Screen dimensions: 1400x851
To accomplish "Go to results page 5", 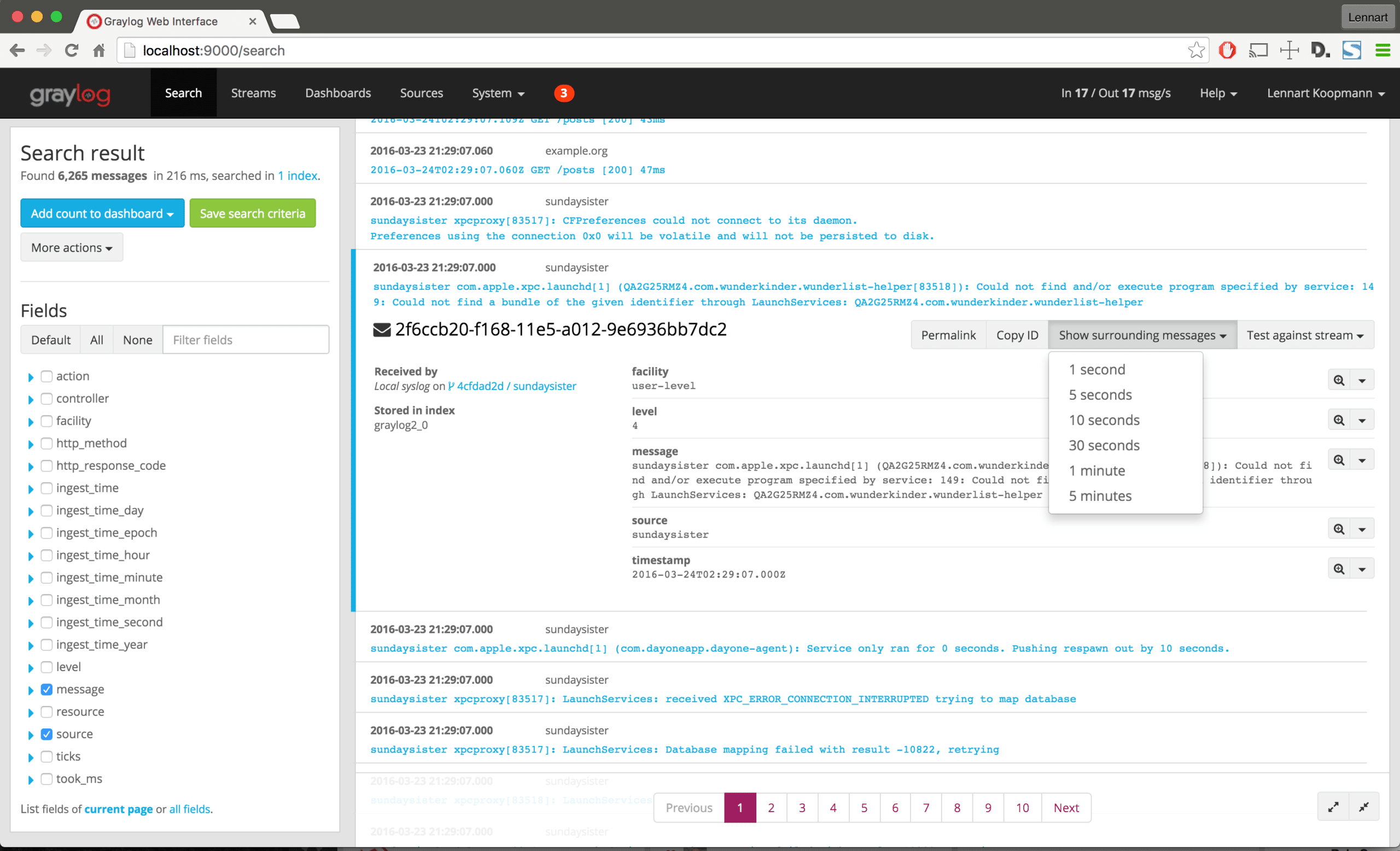I will click(864, 808).
